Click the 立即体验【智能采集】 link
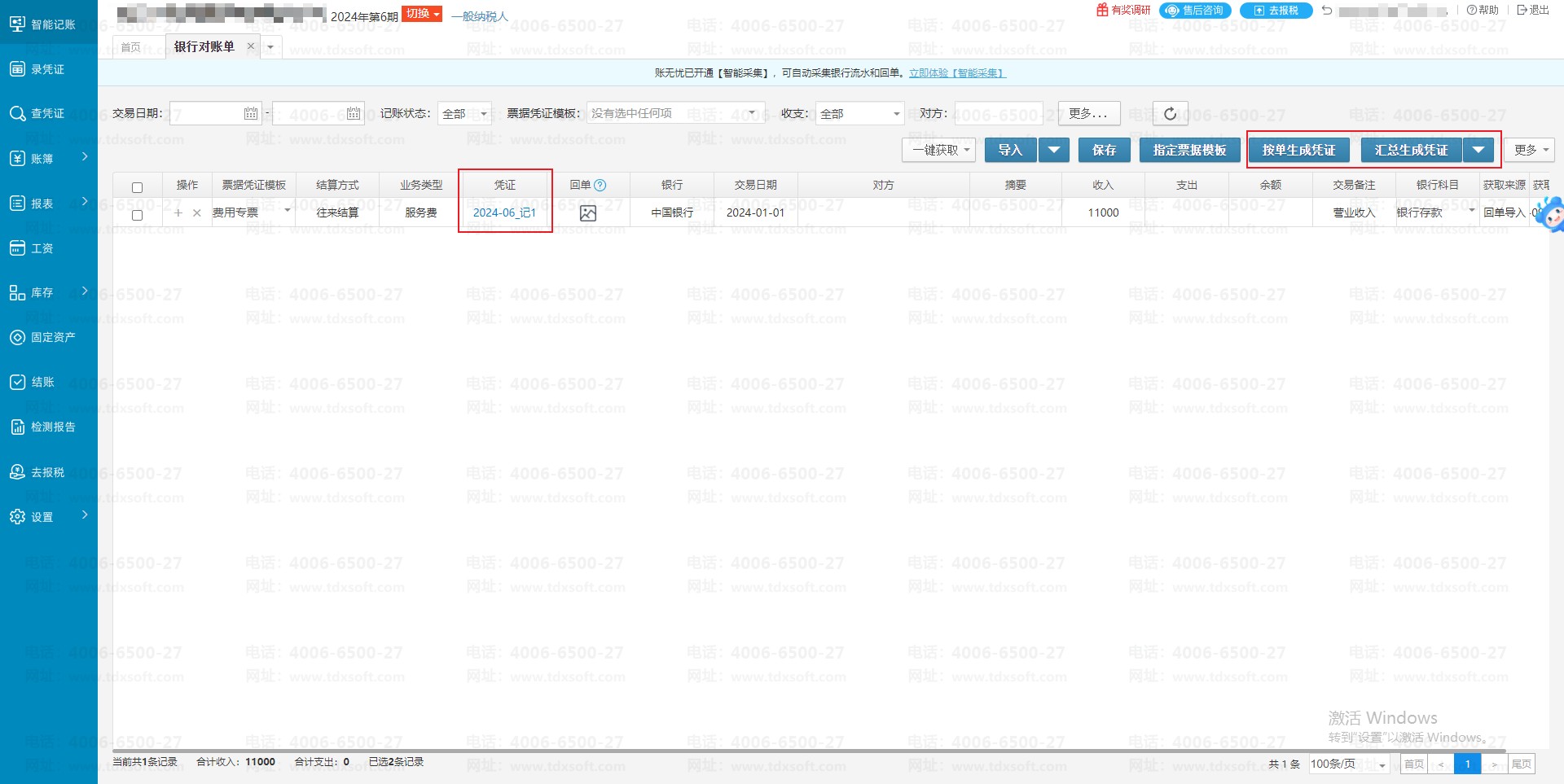 tap(957, 73)
